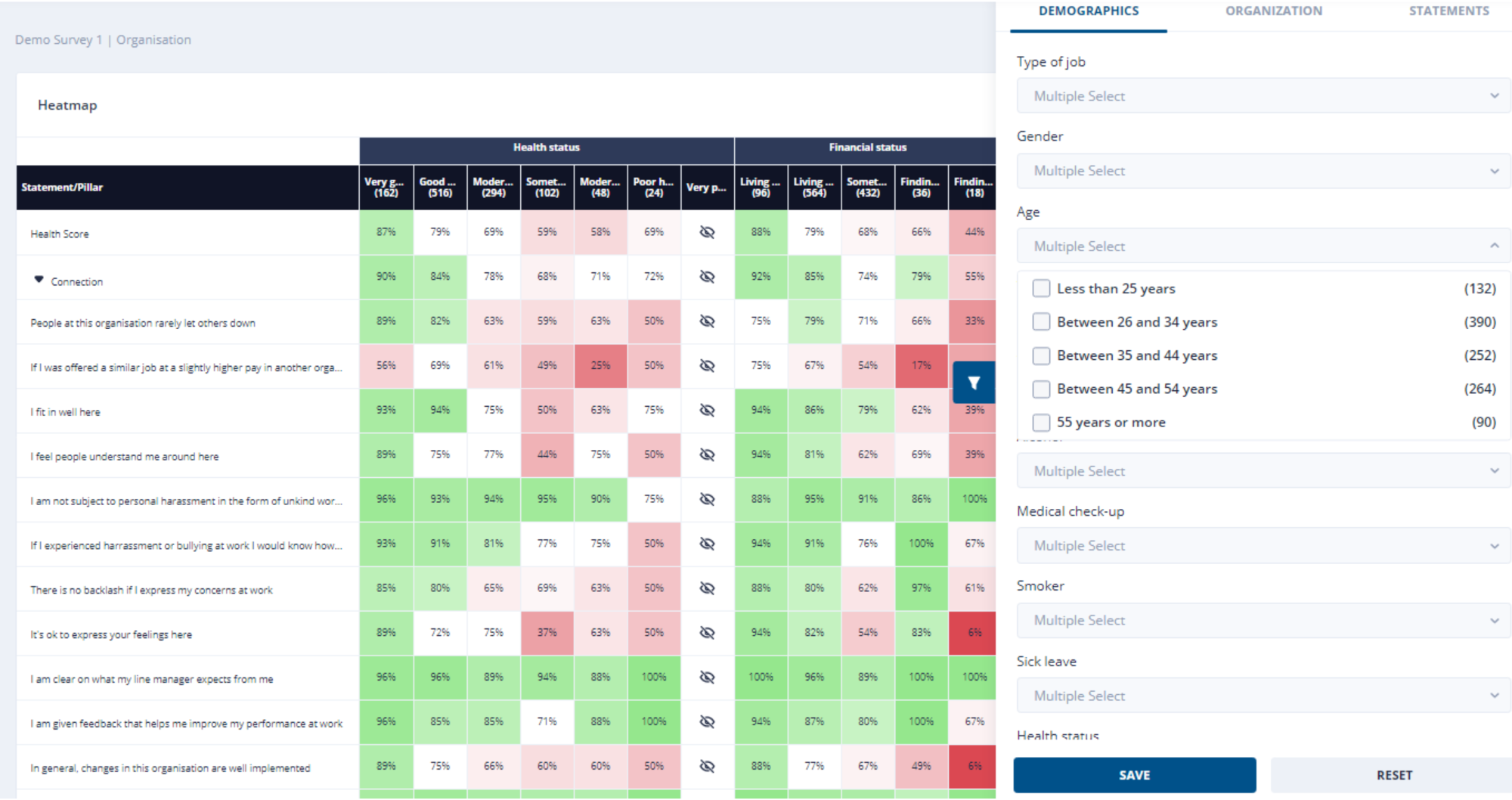The image size is (1512, 800).
Task: Tick the 'Between 35 and 44 years' option
Action: 1041,355
